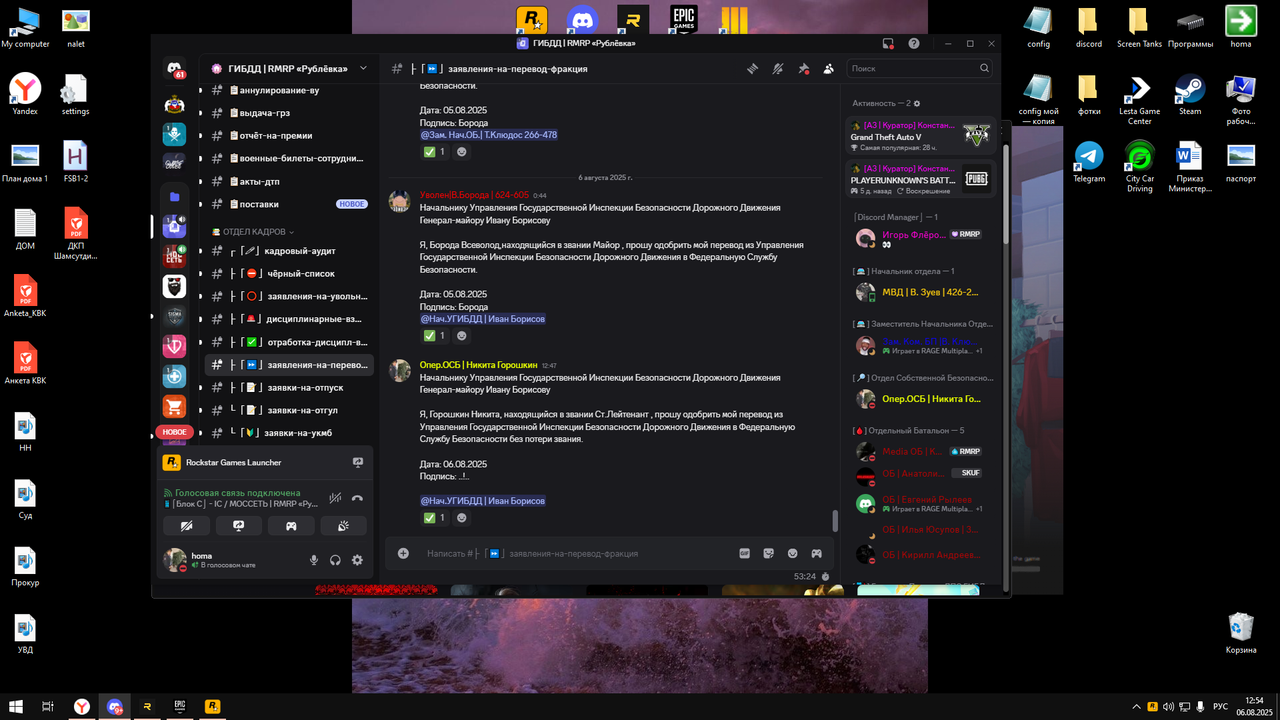Image resolution: width=1280 pixels, height=720 pixels.
Task: Toggle checkmark reaction on Никита Горошкин's message
Action: [x=434, y=518]
